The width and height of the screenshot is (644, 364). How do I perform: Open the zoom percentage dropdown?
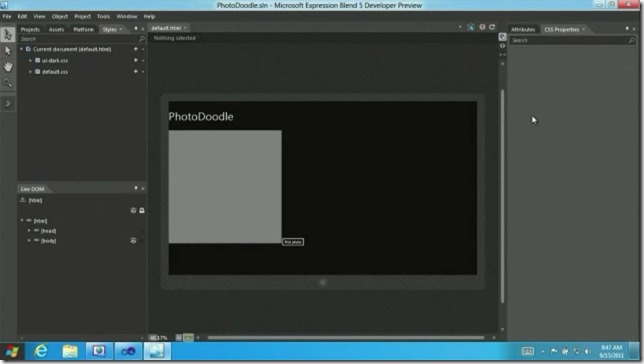point(159,338)
